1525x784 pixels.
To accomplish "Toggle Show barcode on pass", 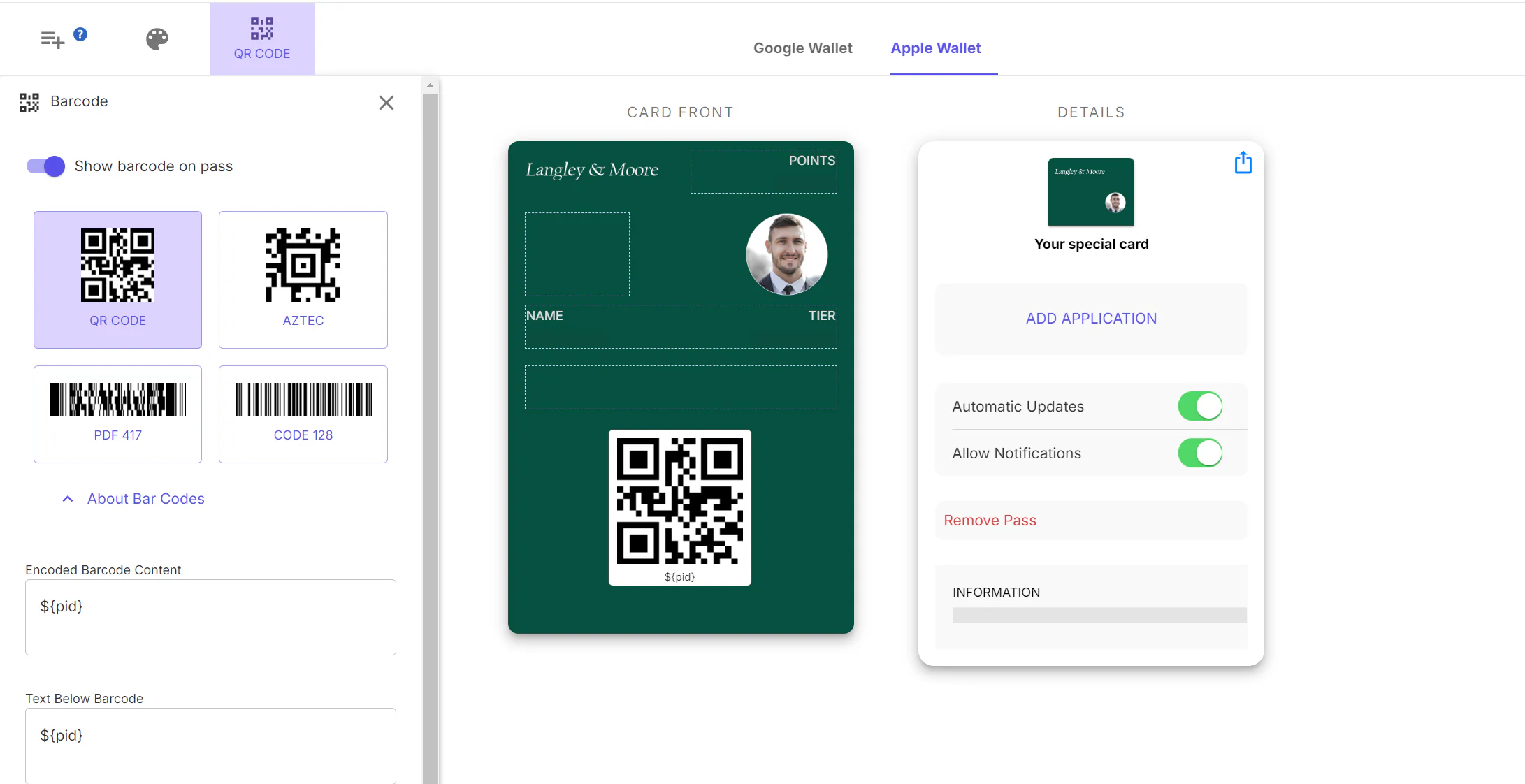I will (46, 166).
